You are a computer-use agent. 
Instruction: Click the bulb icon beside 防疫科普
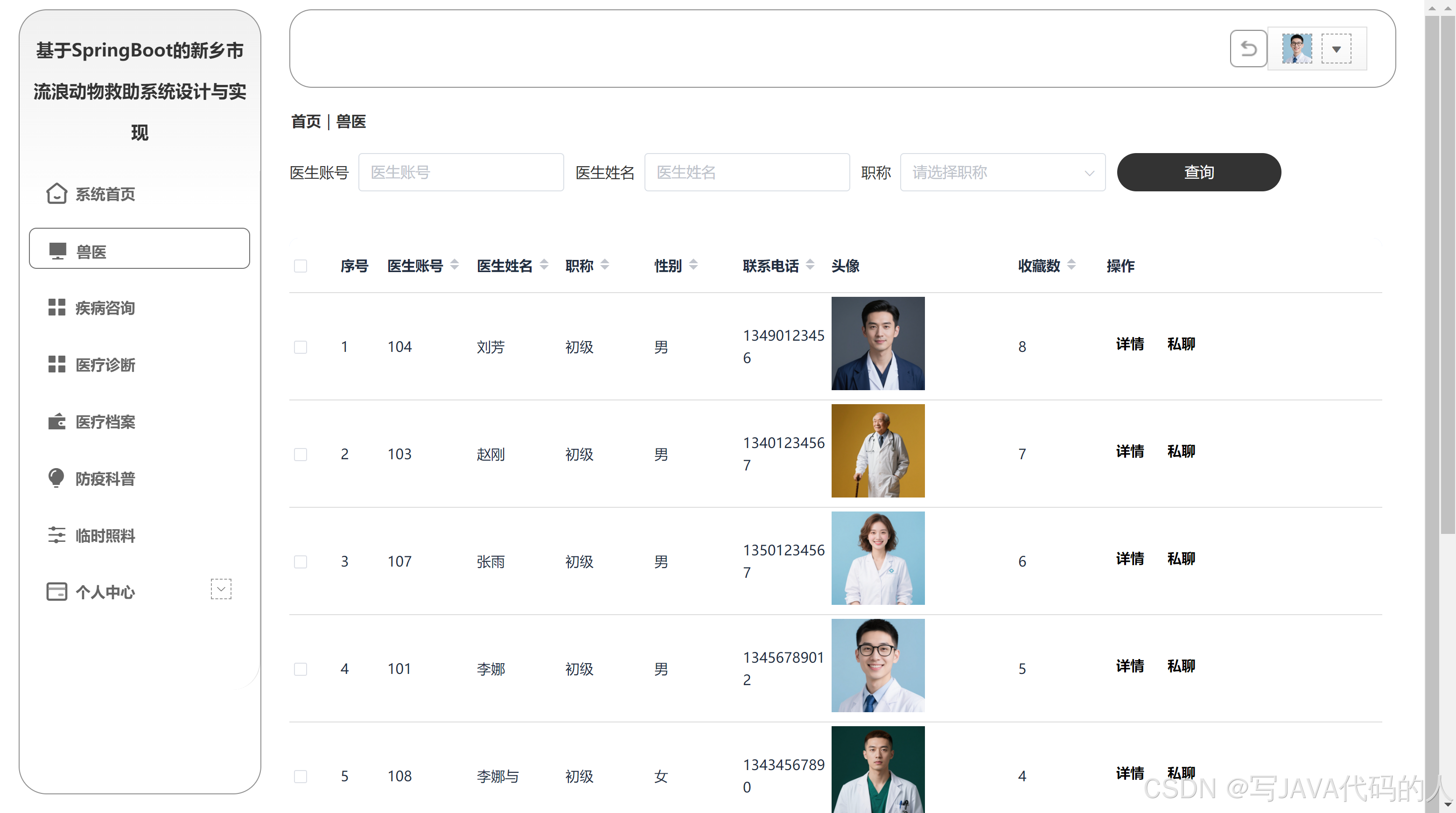click(56, 478)
